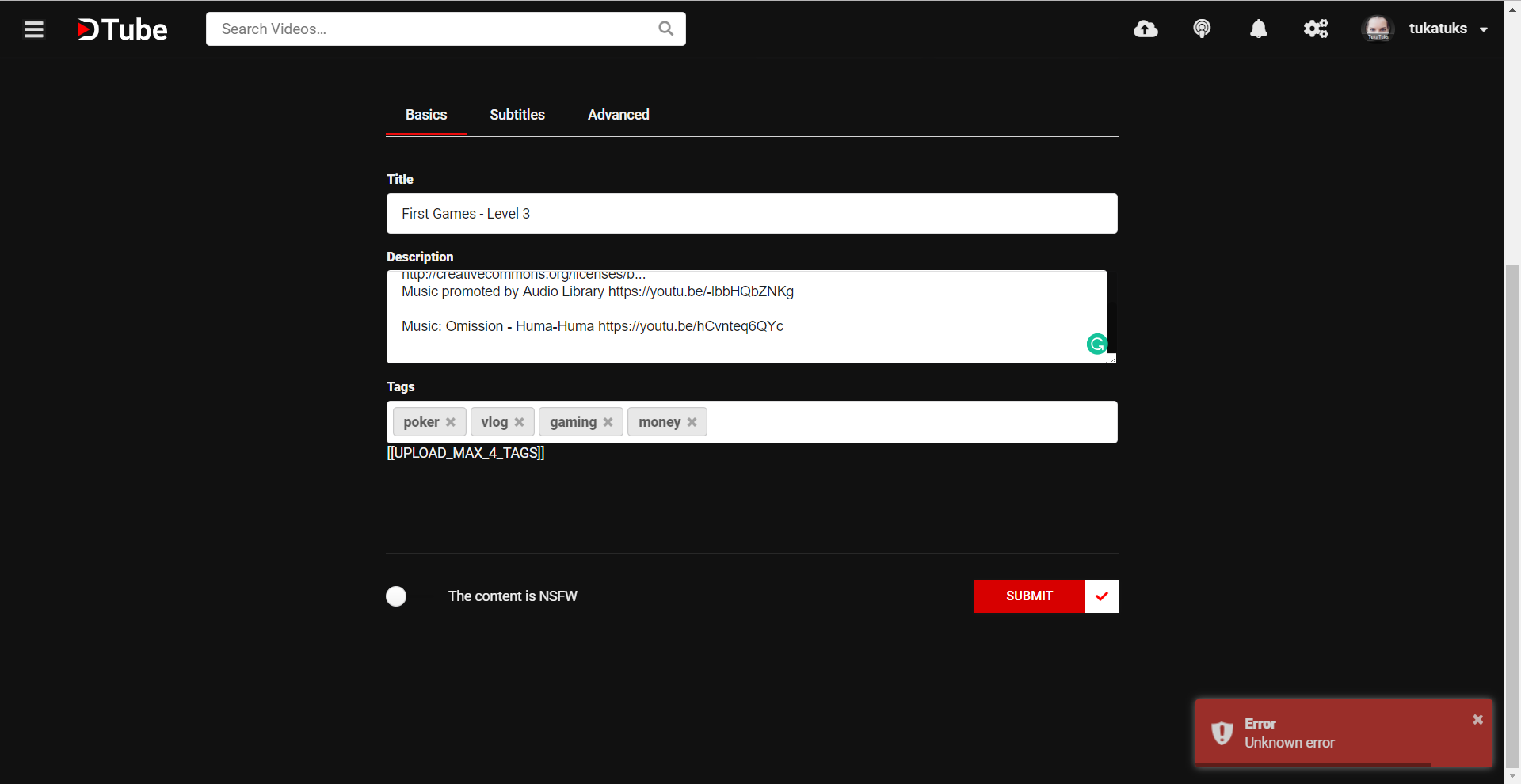
Task: Click the tukatuks profile avatar
Action: pos(1378,29)
